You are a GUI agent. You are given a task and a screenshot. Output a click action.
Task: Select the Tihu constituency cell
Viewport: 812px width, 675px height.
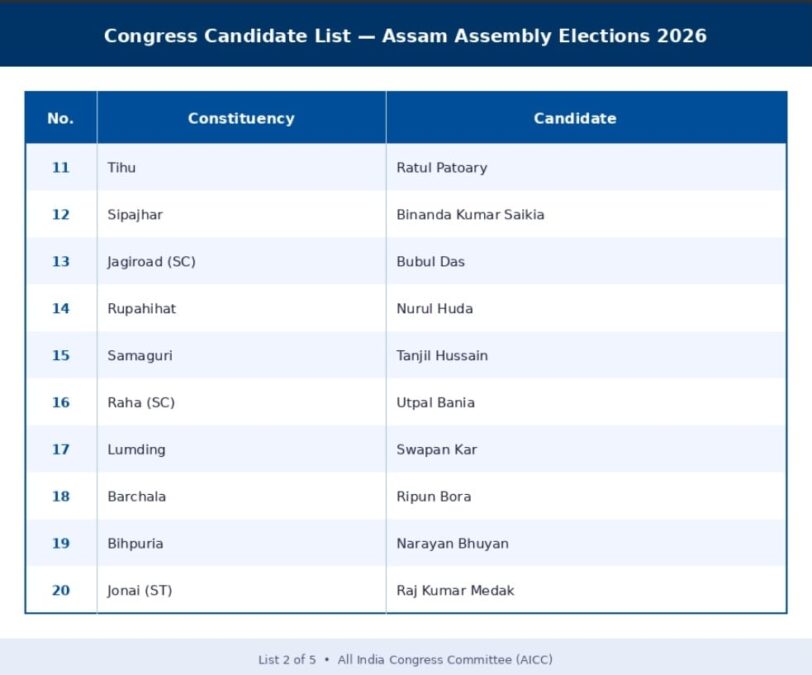122,168
